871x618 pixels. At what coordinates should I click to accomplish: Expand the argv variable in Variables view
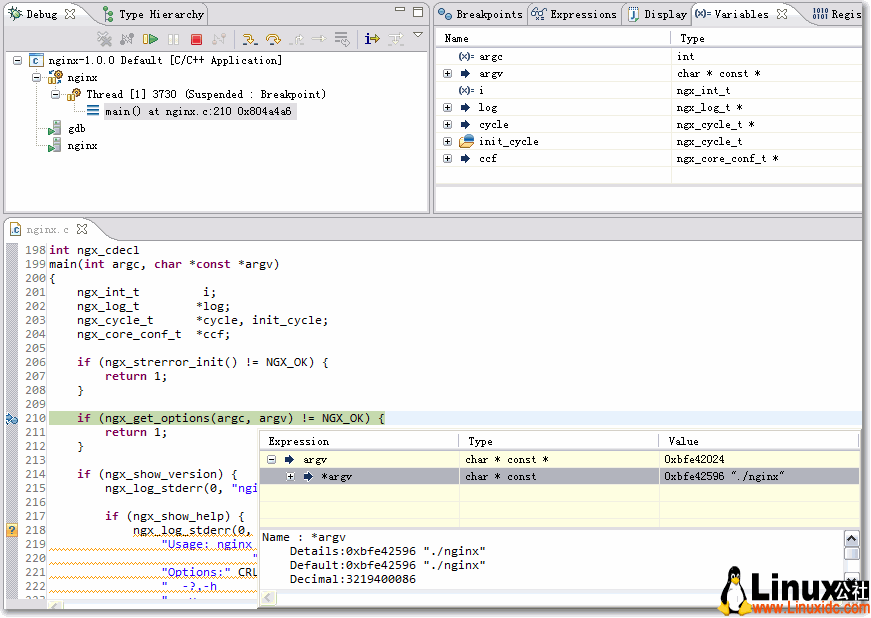click(448, 73)
